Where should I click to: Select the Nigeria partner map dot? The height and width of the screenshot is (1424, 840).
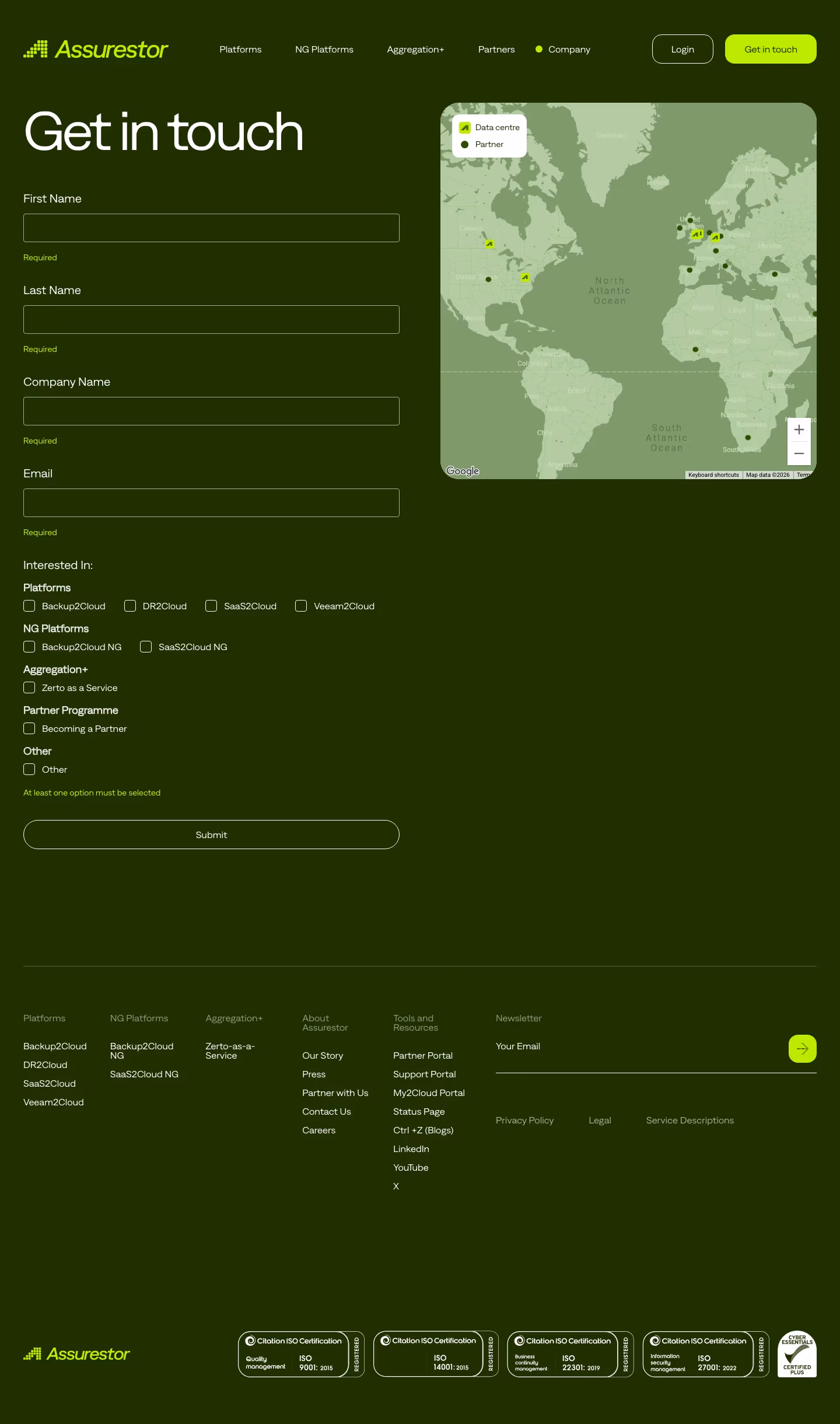pyautogui.click(x=695, y=350)
